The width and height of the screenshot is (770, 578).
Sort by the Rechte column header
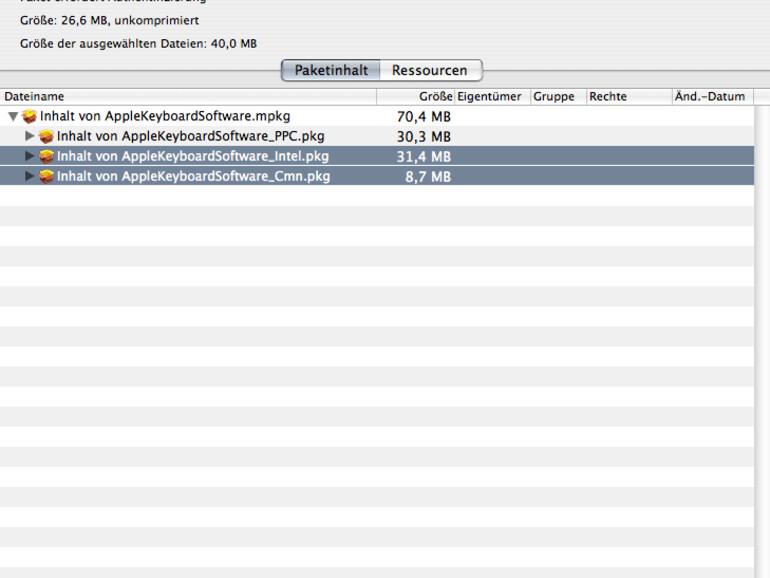tap(629, 97)
